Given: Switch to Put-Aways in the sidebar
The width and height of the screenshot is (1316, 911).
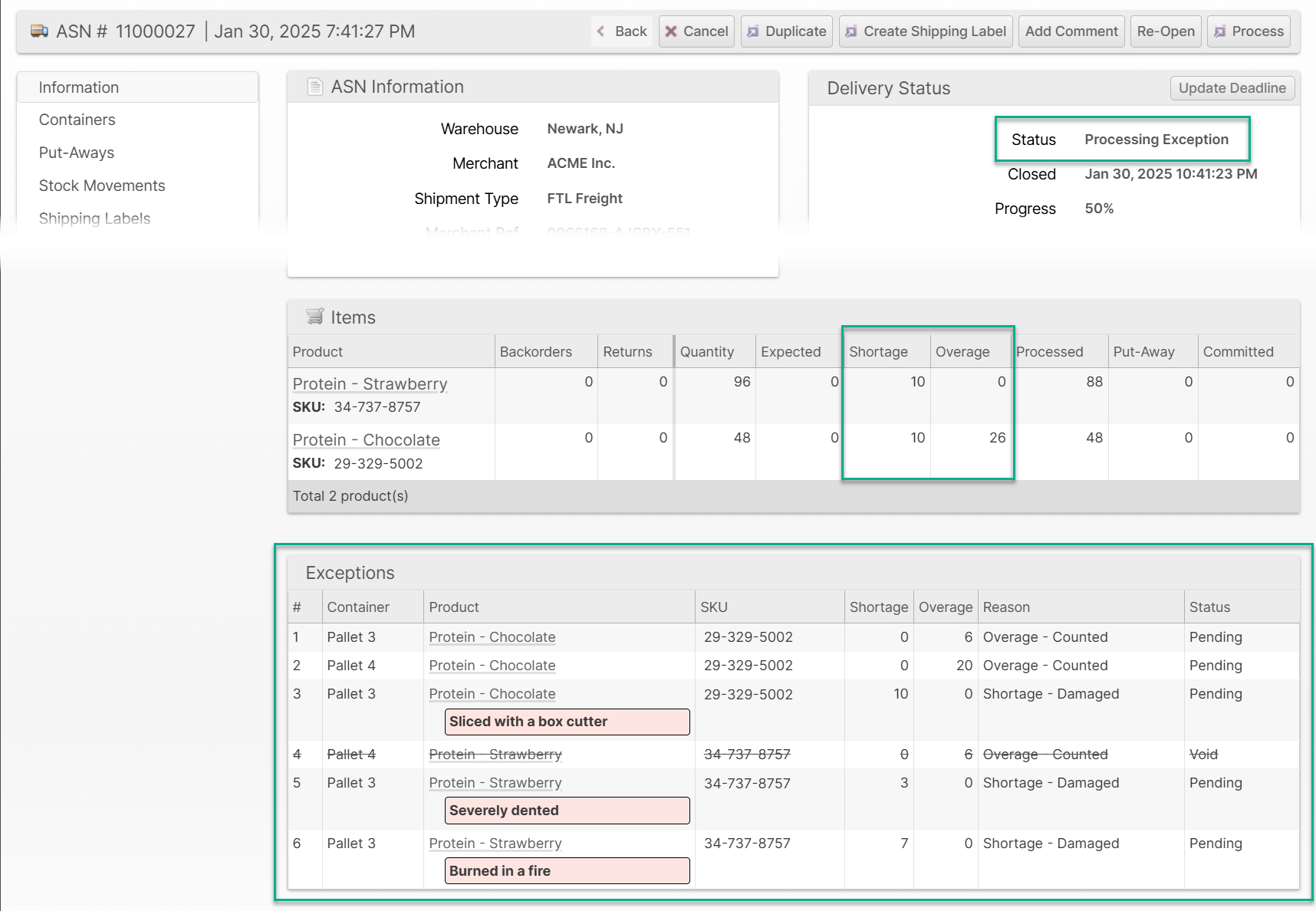Looking at the screenshot, I should pyautogui.click(x=77, y=153).
